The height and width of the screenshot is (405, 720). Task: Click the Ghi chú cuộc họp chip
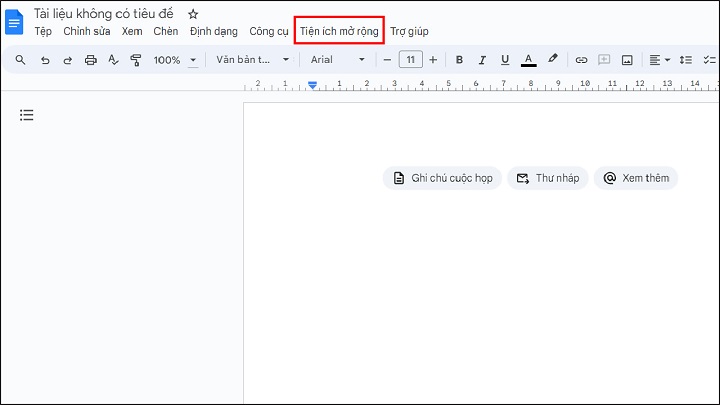click(x=442, y=178)
